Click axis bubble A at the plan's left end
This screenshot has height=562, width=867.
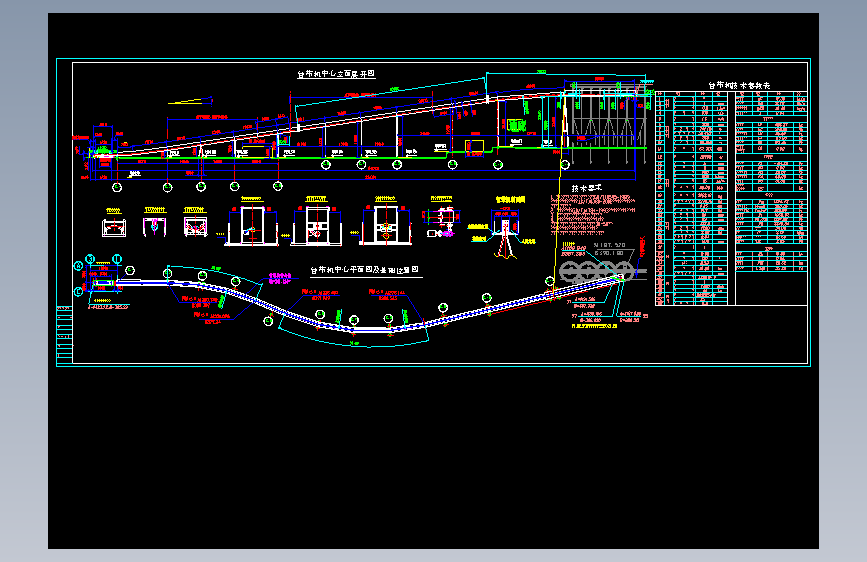tap(79, 266)
